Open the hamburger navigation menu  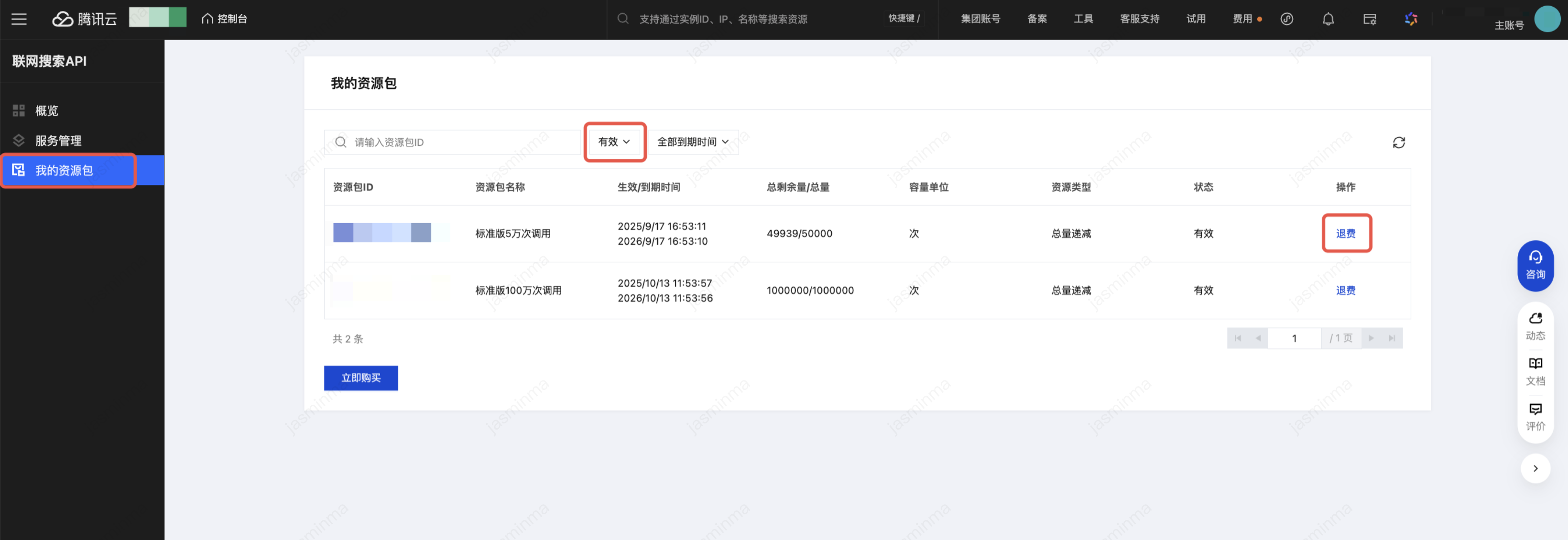coord(19,19)
